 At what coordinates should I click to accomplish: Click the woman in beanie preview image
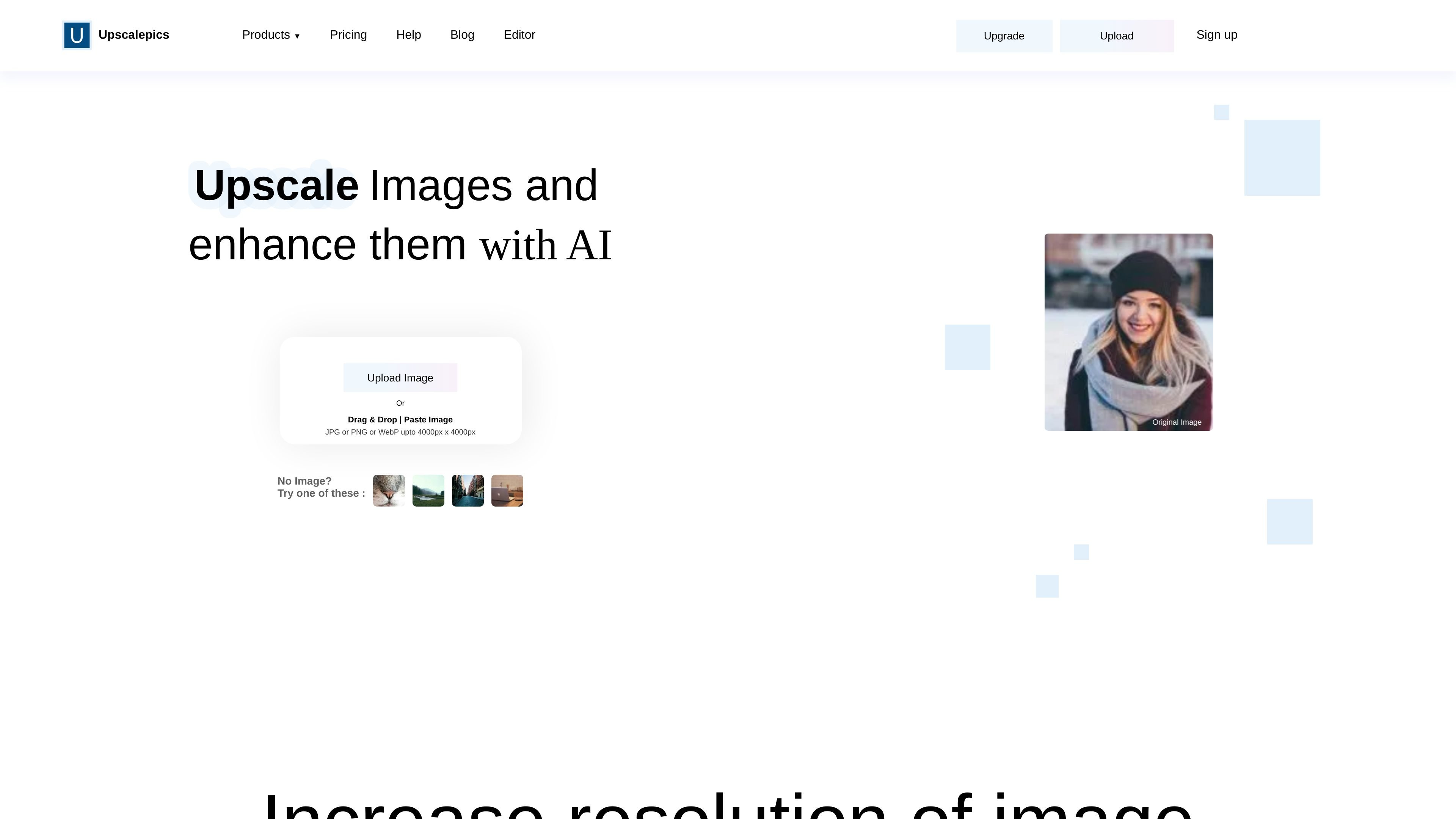tap(1129, 333)
